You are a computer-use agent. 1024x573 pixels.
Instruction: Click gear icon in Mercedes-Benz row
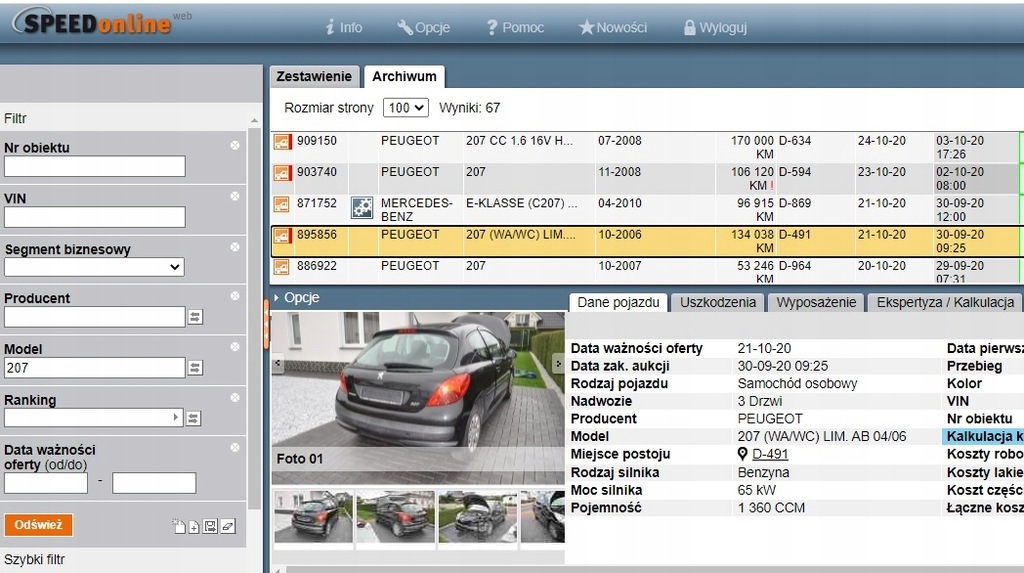(362, 208)
